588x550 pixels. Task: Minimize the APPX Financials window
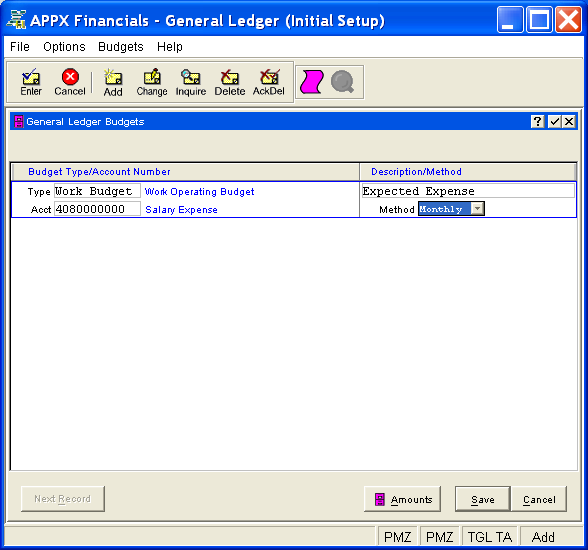[510, 19]
